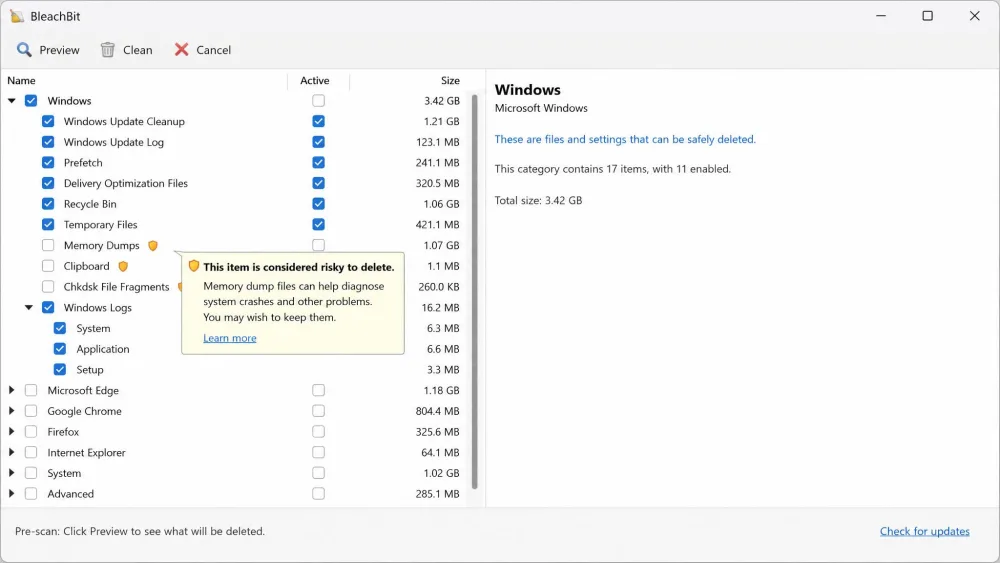This screenshot has width=1000, height=563.
Task: Toggle Active checkbox for Memory Dumps row
Action: pyautogui.click(x=318, y=245)
